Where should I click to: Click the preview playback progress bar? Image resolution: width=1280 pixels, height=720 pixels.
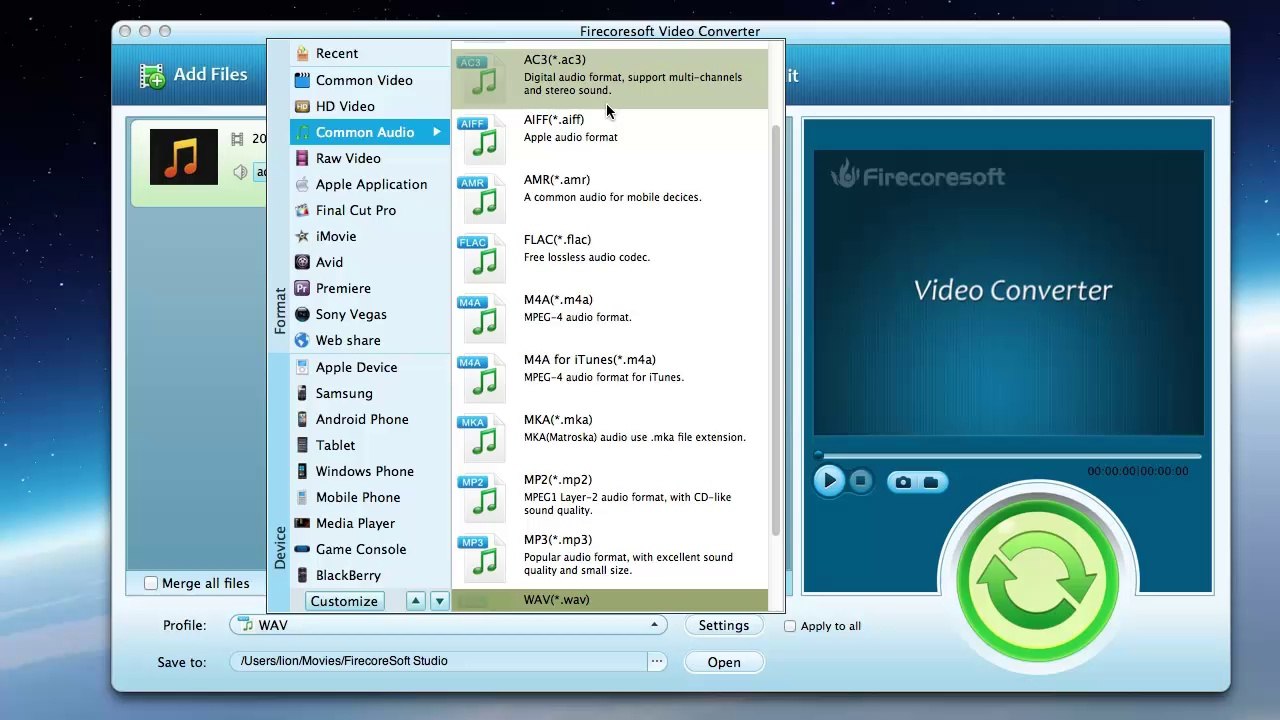coord(1008,456)
